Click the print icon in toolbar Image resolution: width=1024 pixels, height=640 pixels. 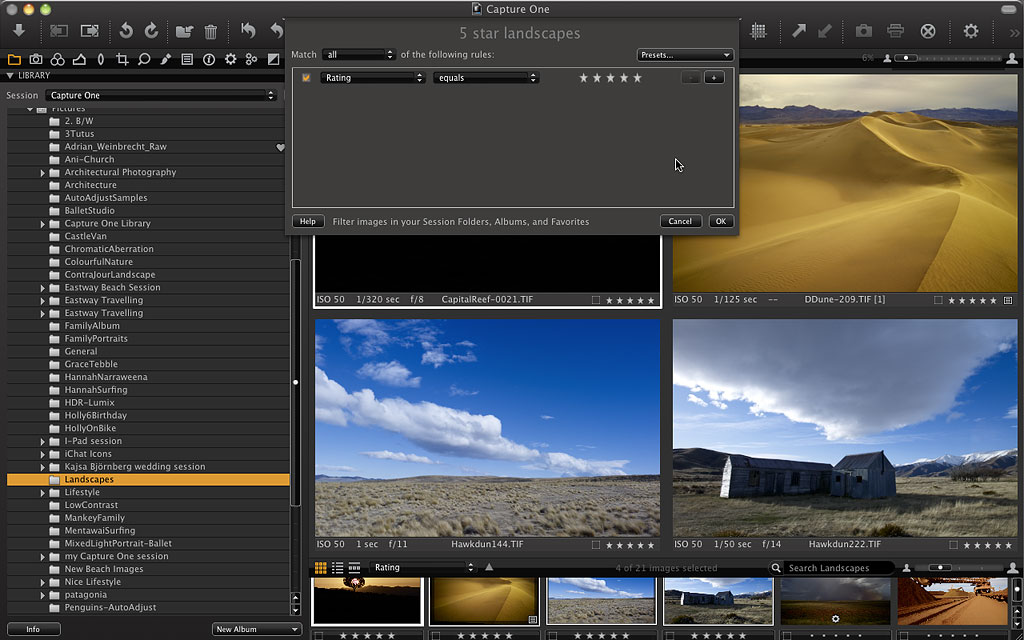(x=895, y=31)
